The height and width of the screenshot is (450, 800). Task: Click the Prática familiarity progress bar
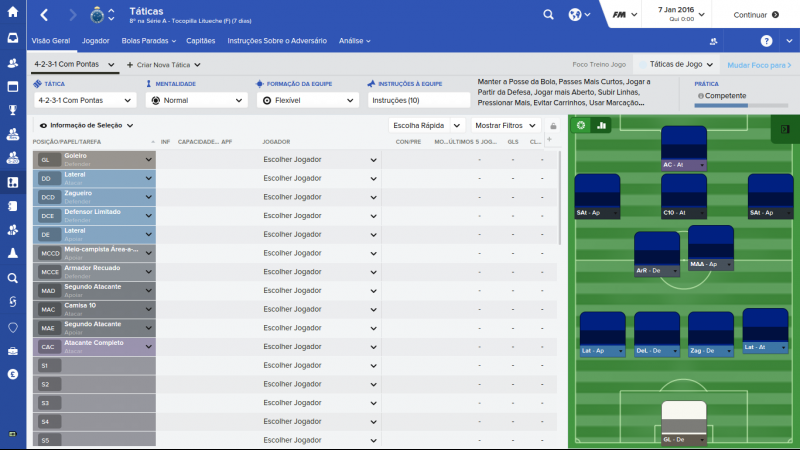(741, 105)
